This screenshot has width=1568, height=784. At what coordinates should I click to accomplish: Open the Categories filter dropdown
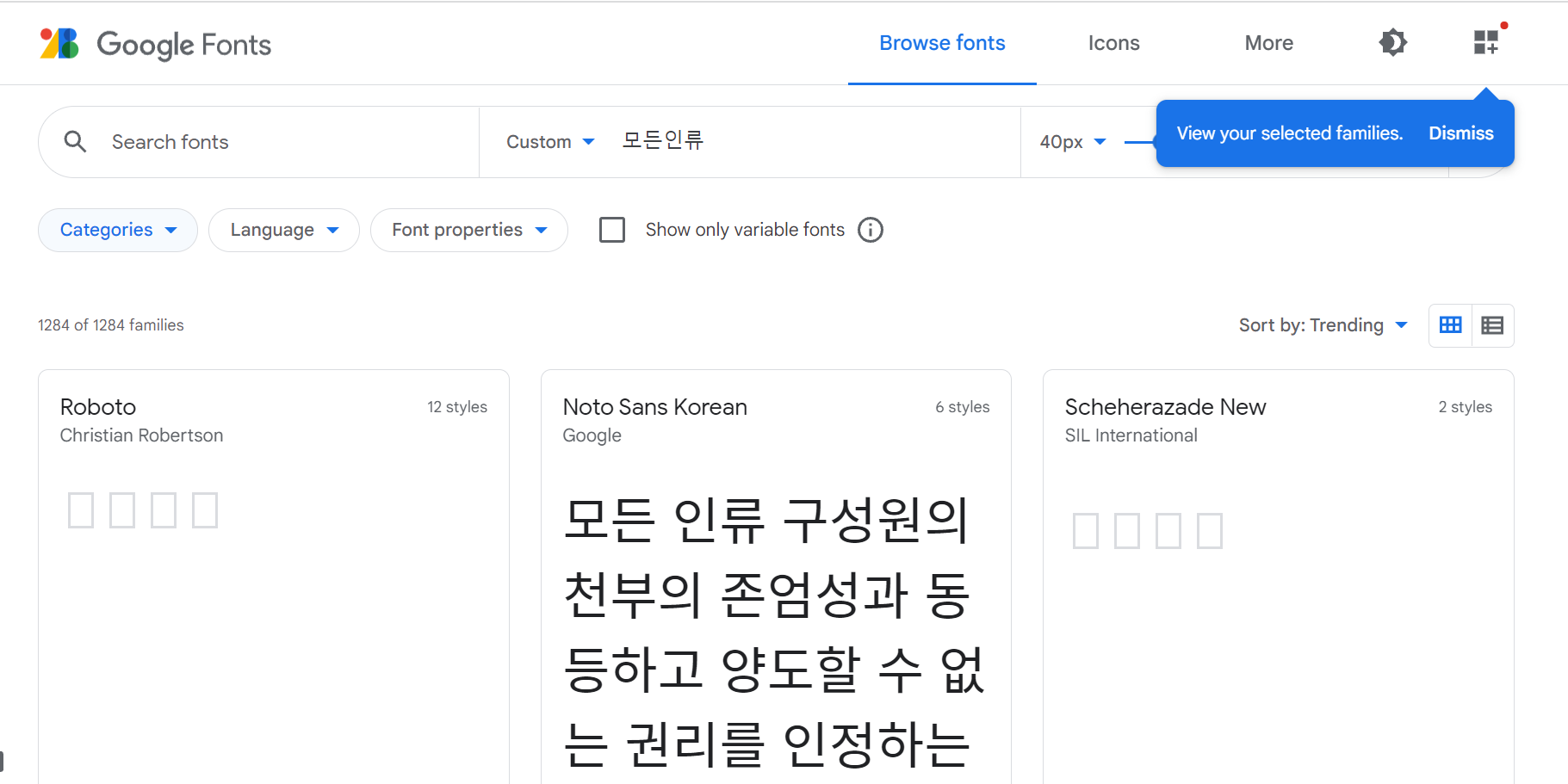coord(118,230)
